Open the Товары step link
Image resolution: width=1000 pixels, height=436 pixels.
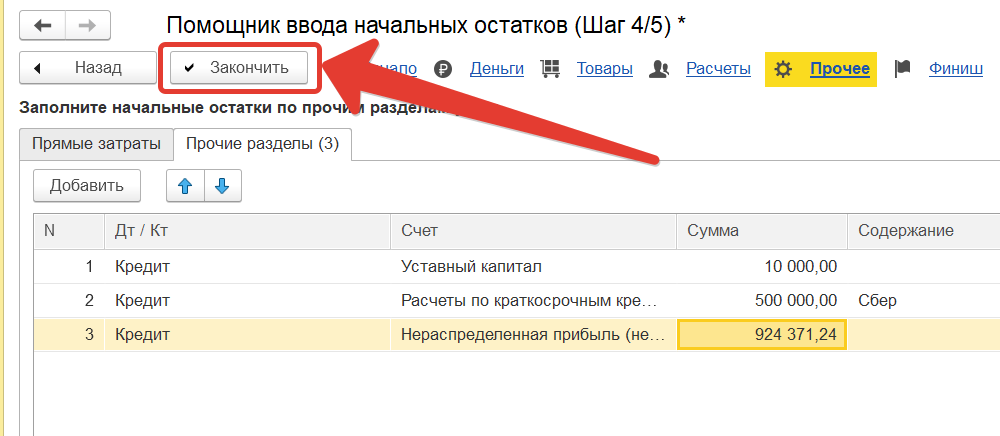tap(604, 69)
